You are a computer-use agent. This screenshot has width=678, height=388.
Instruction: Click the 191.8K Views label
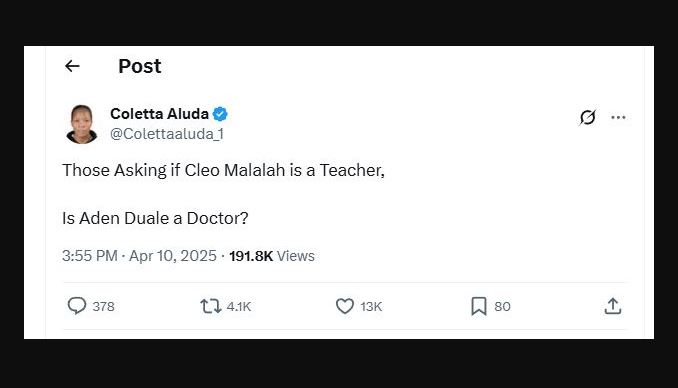(x=272, y=256)
